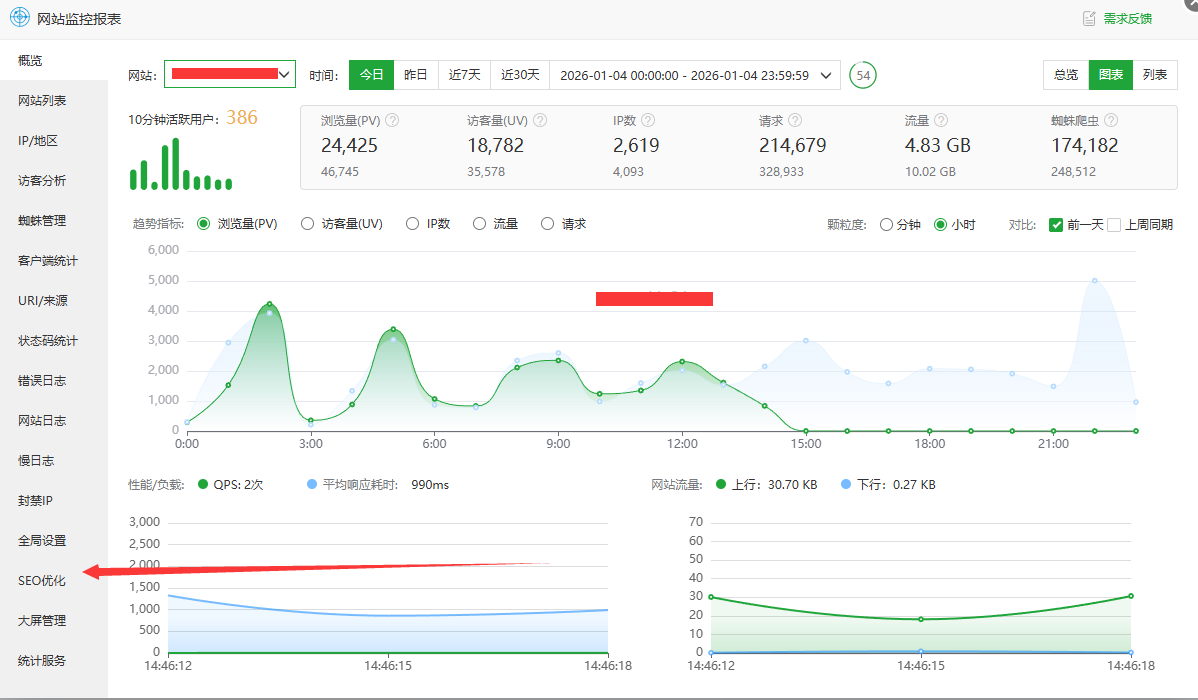
Task: Switch view to 列表 mode
Action: tap(1155, 75)
